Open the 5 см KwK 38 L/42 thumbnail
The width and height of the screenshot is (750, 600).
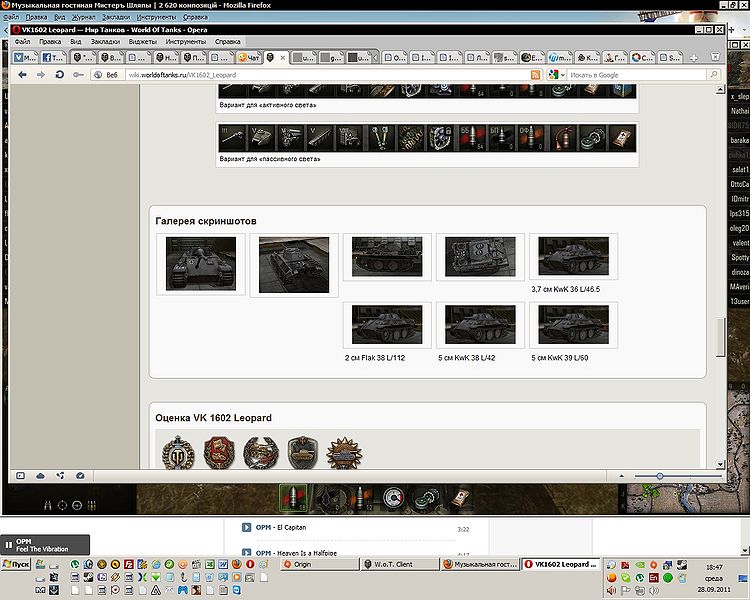coord(480,324)
